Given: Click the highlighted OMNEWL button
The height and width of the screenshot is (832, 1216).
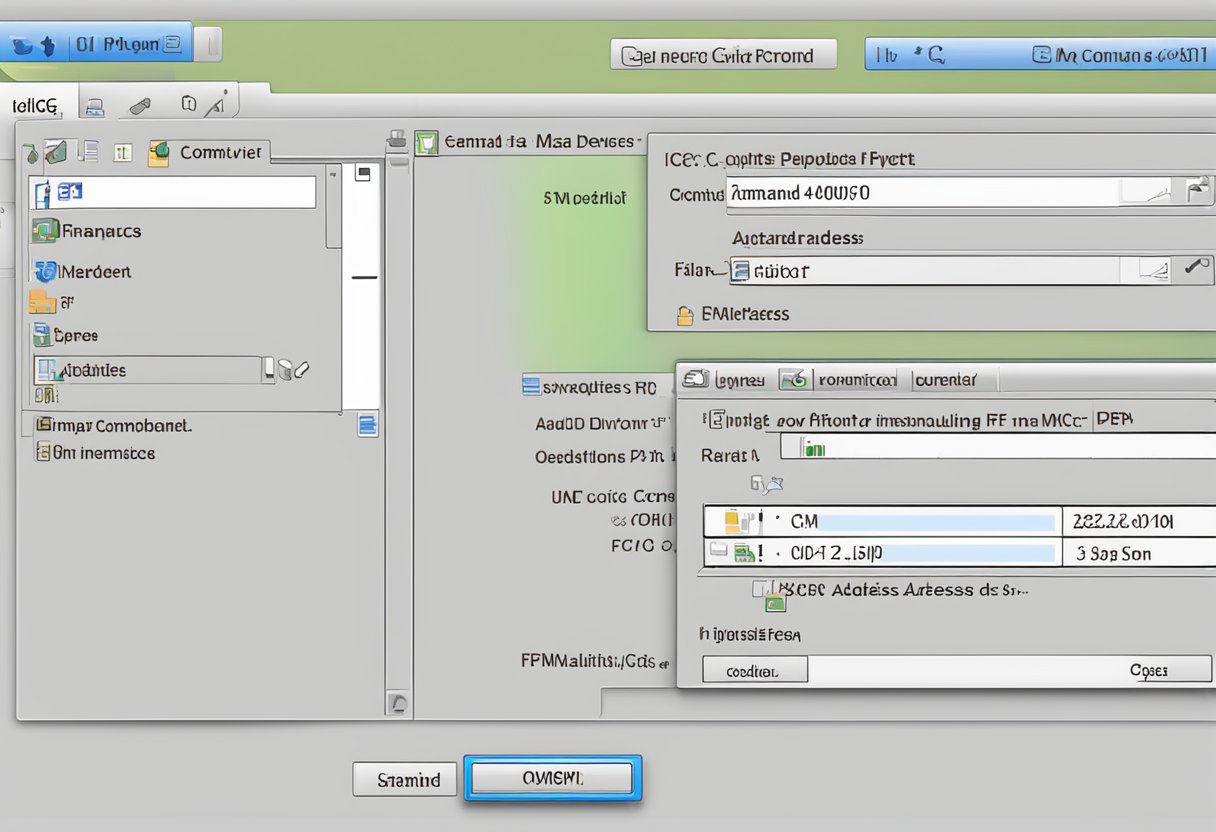Looking at the screenshot, I should click(552, 777).
